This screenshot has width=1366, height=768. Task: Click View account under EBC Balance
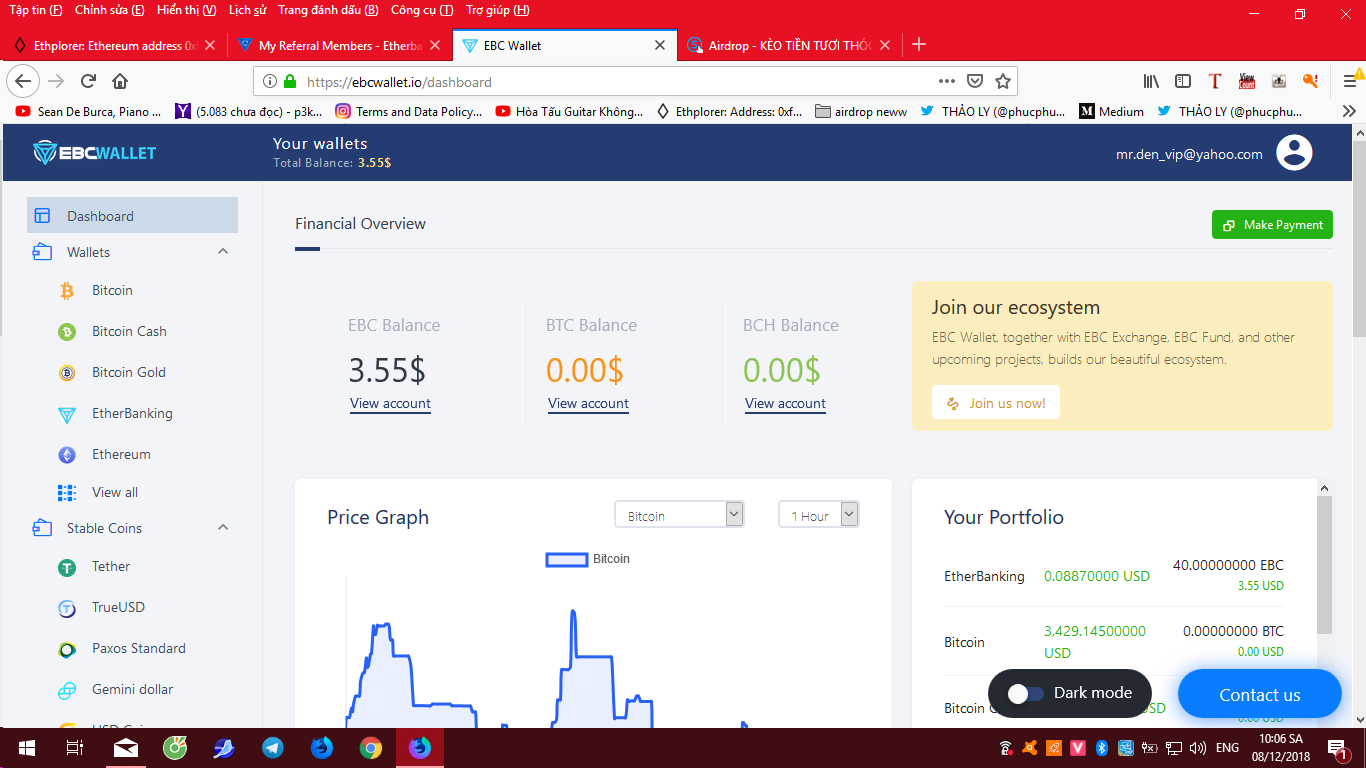[x=390, y=404]
